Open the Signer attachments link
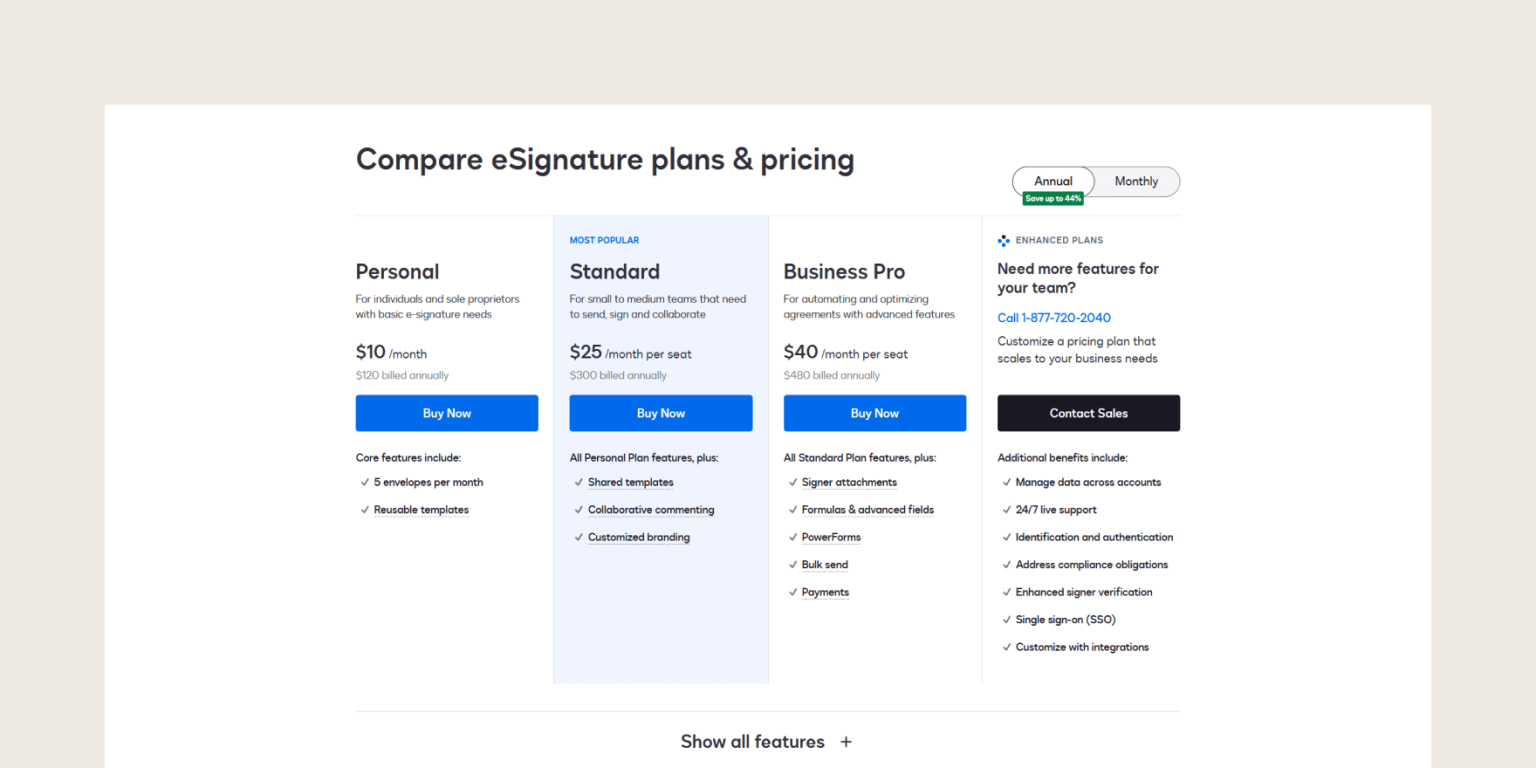This screenshot has height=768, width=1536. tap(849, 482)
